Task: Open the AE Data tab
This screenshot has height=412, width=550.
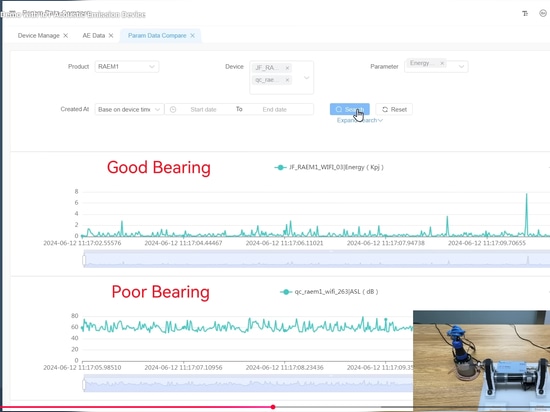Action: pos(94,36)
